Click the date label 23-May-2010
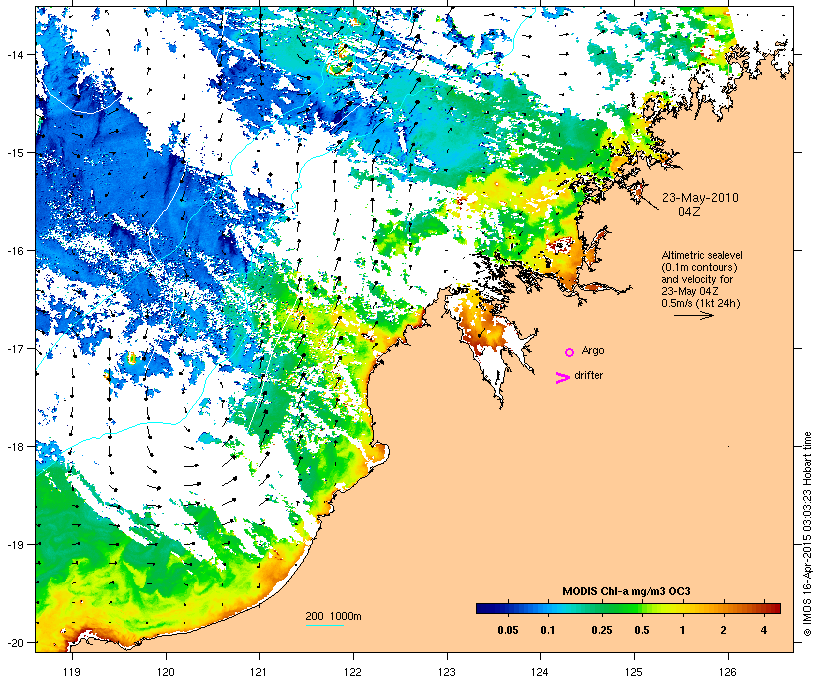820x680 pixels. (700, 198)
